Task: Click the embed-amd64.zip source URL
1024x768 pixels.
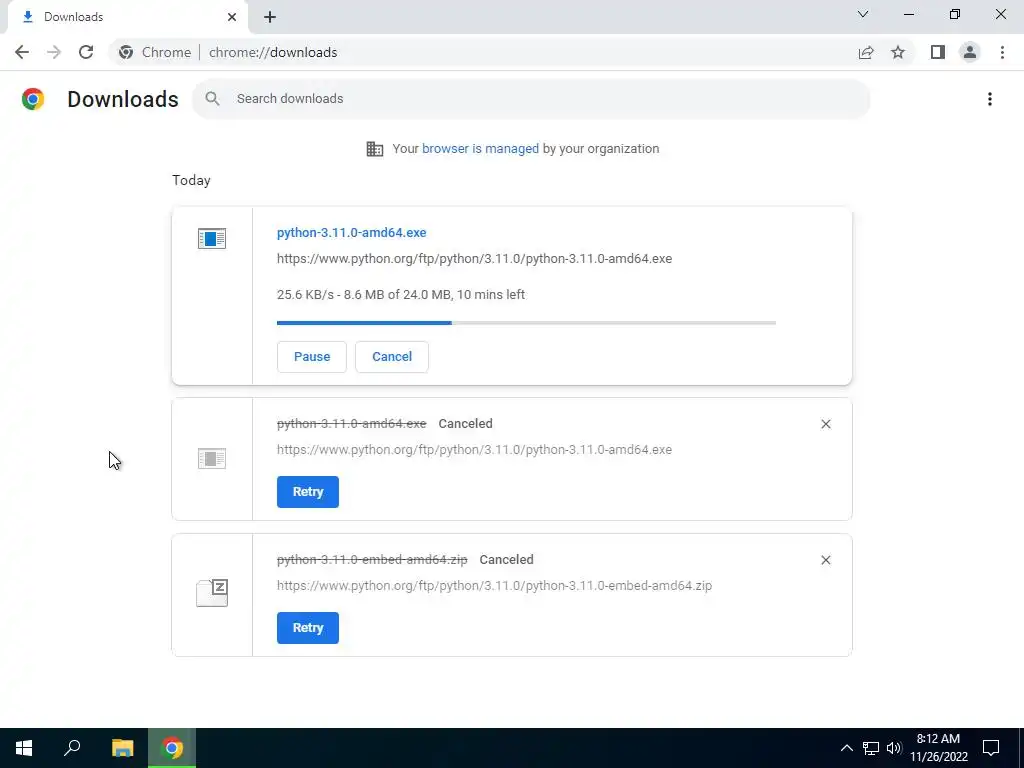Action: [x=494, y=585]
